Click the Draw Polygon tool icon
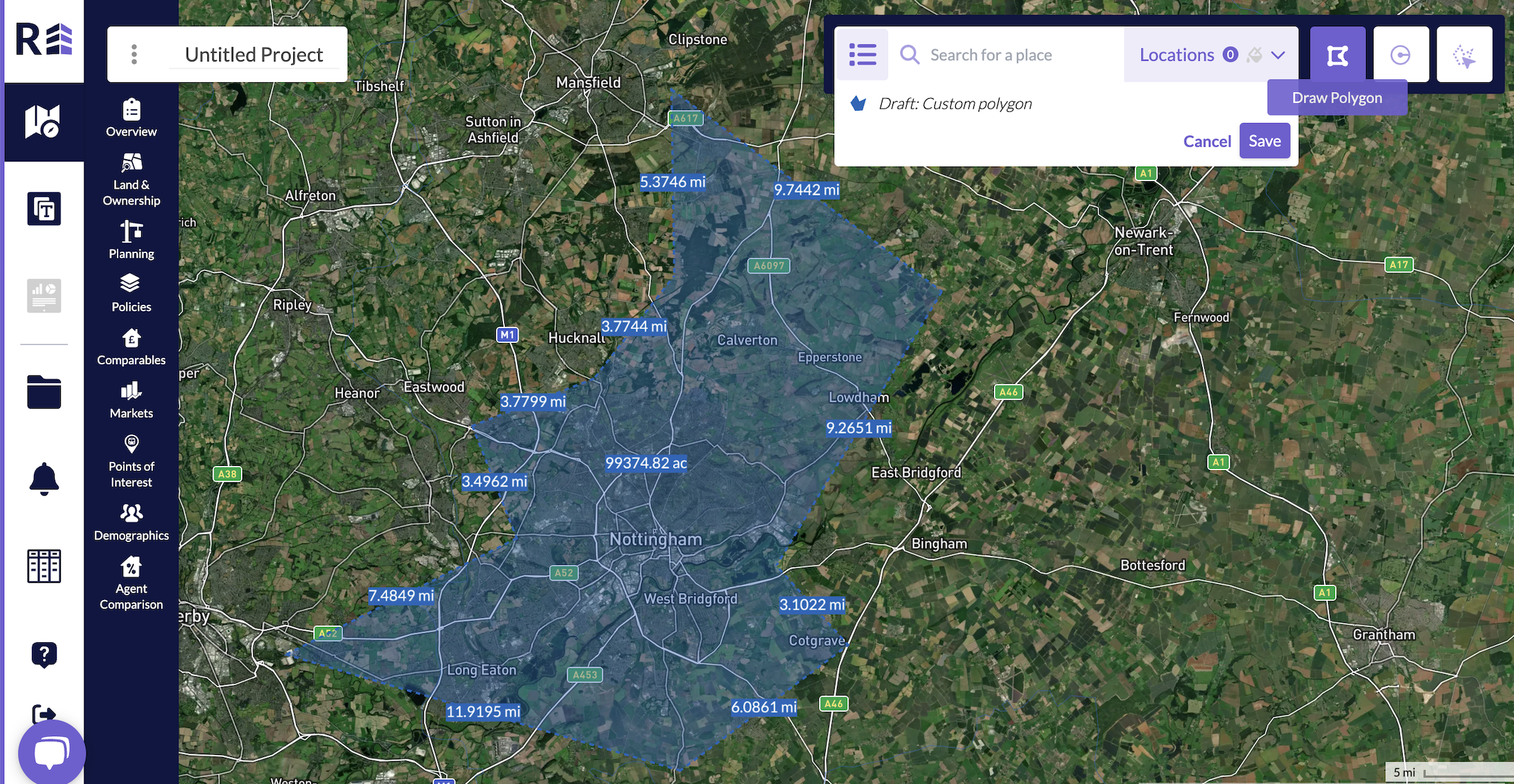 pyautogui.click(x=1337, y=55)
